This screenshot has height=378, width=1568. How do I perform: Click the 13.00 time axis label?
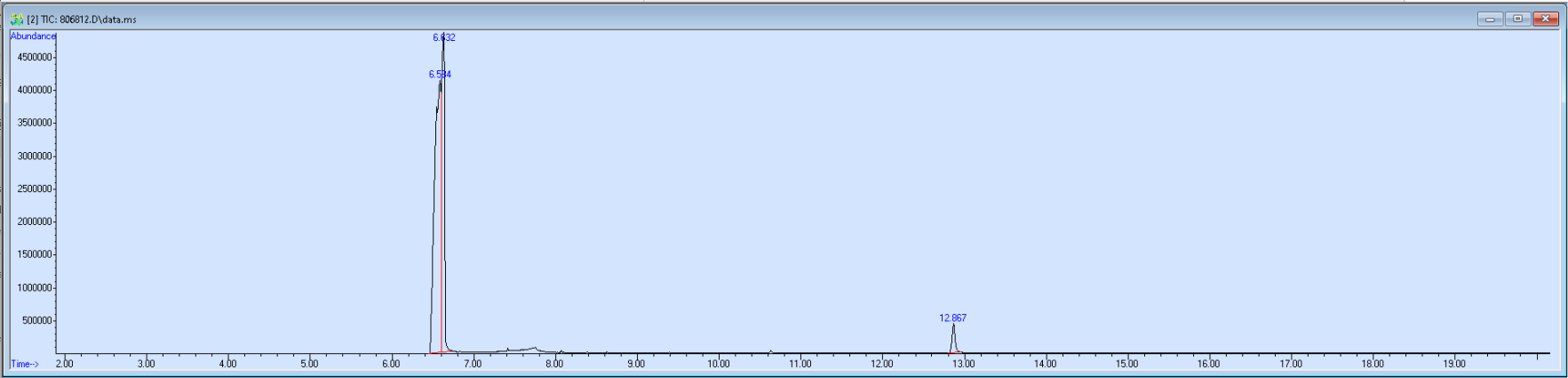(963, 364)
